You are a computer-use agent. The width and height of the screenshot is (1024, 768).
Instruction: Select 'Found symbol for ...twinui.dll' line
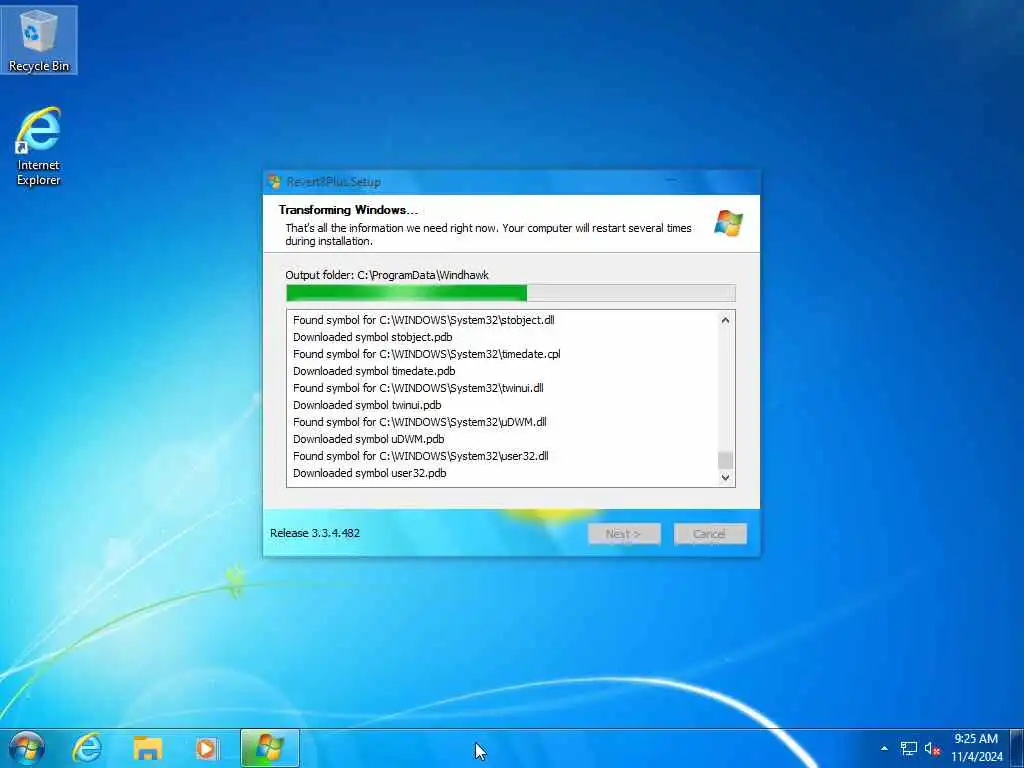[x=418, y=388]
